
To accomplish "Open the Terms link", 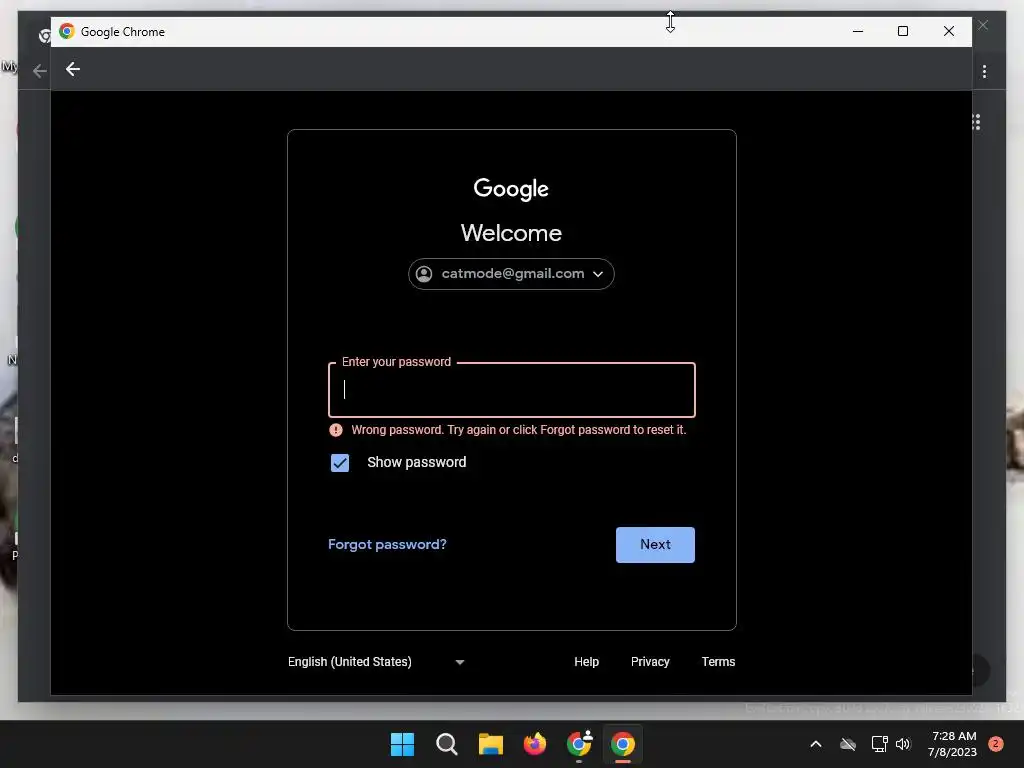I will point(718,662).
